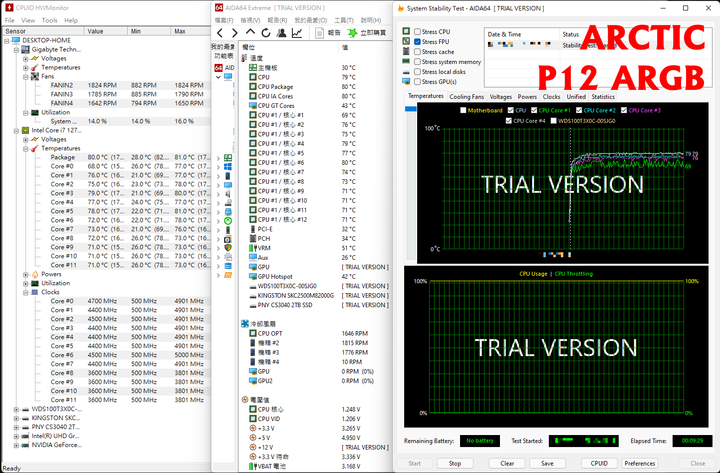
Task: Uncheck the Stress FPU checkbox
Action: (x=417, y=42)
